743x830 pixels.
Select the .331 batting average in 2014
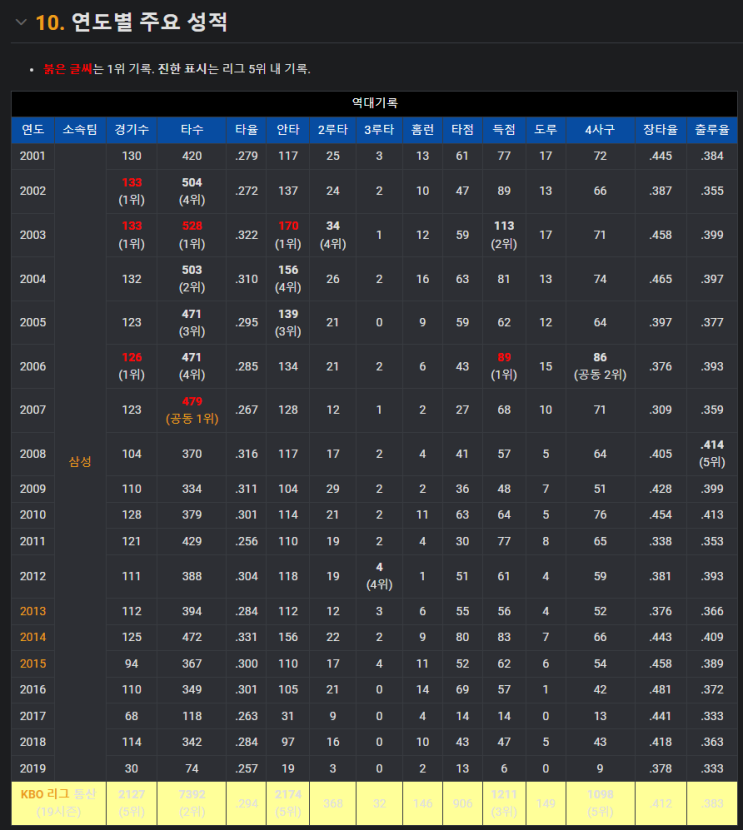pos(247,637)
